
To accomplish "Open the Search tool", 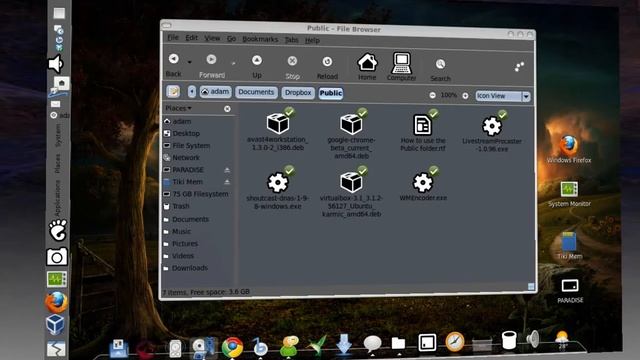I will [x=440, y=70].
